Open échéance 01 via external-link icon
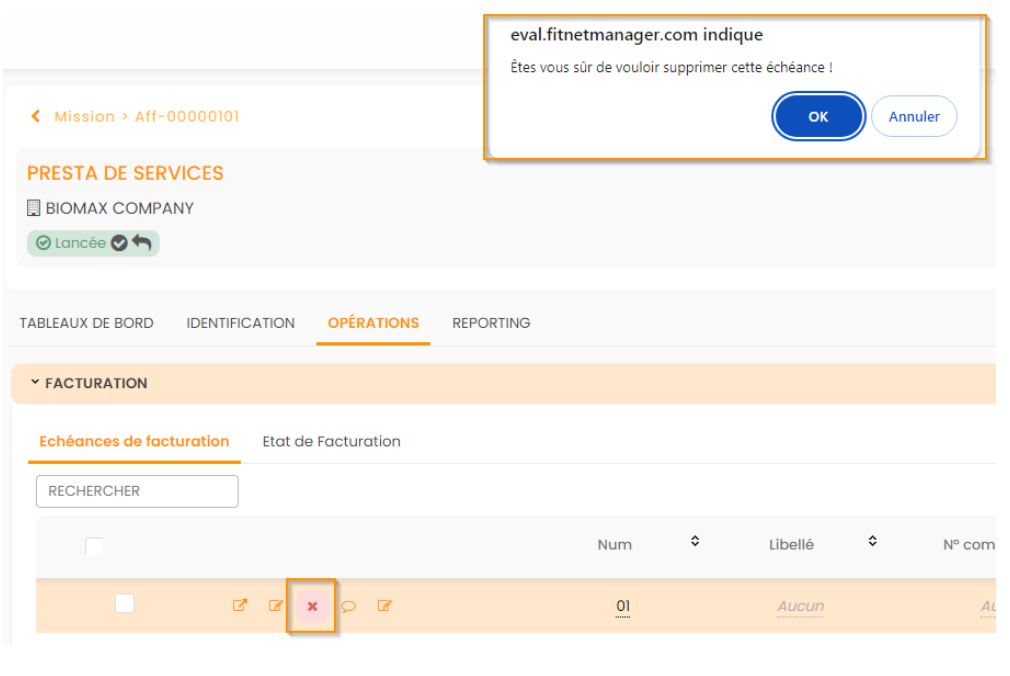1010x676 pixels. [240, 605]
